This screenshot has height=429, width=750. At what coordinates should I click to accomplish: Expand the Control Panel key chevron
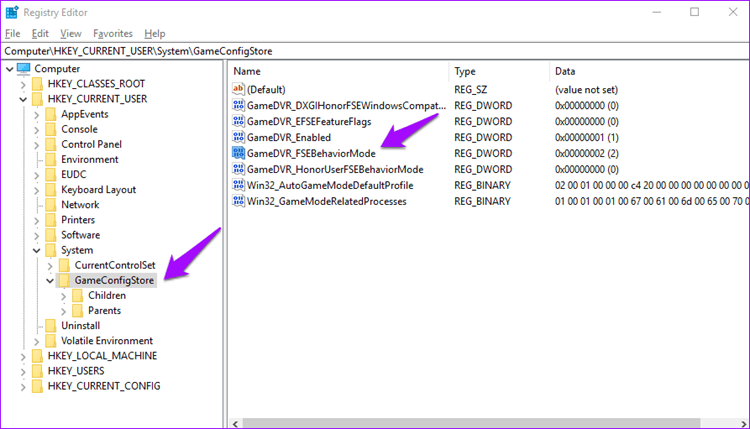pyautogui.click(x=36, y=145)
